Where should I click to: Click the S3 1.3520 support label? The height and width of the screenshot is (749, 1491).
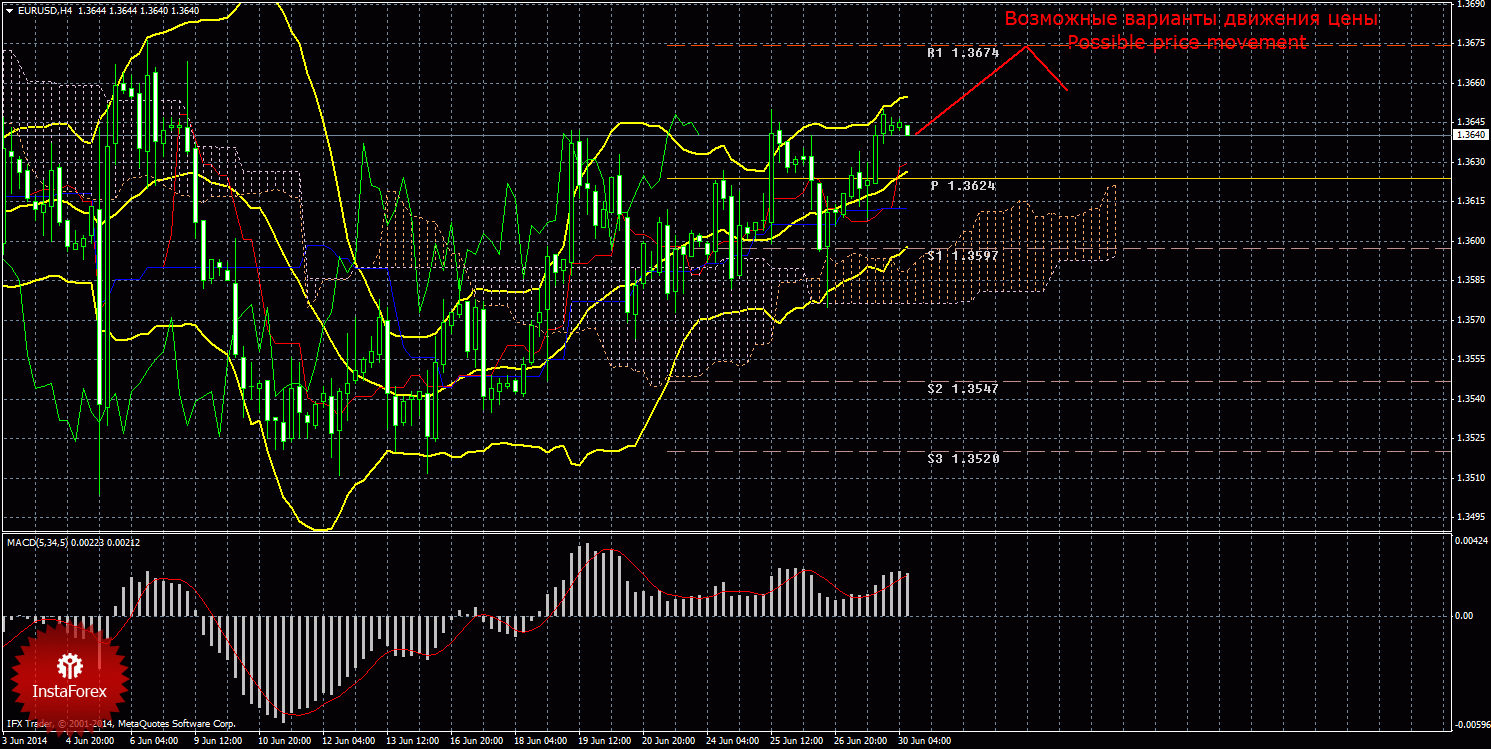[x=963, y=458]
